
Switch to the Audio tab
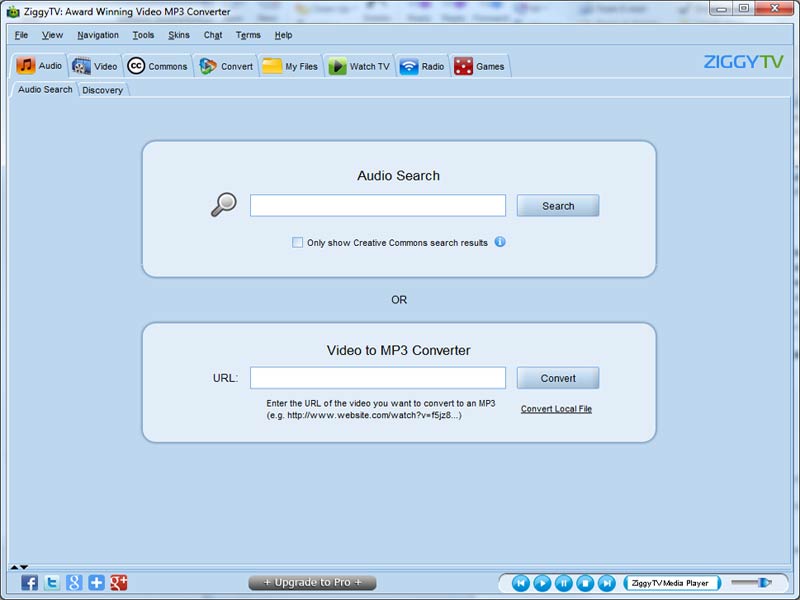point(39,66)
